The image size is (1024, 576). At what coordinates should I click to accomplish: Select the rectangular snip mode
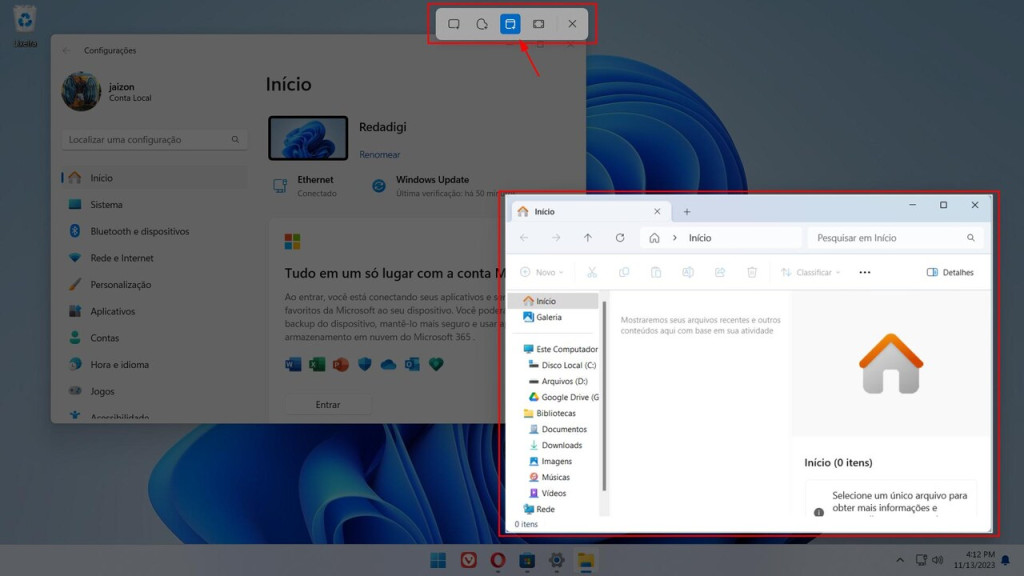click(x=453, y=23)
